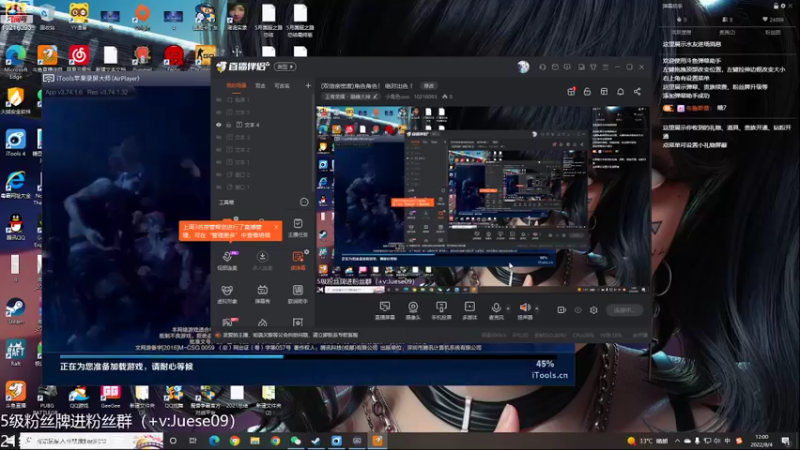This screenshot has width=800, height=450.
Task: Click the Windows search box
Action: (92, 441)
